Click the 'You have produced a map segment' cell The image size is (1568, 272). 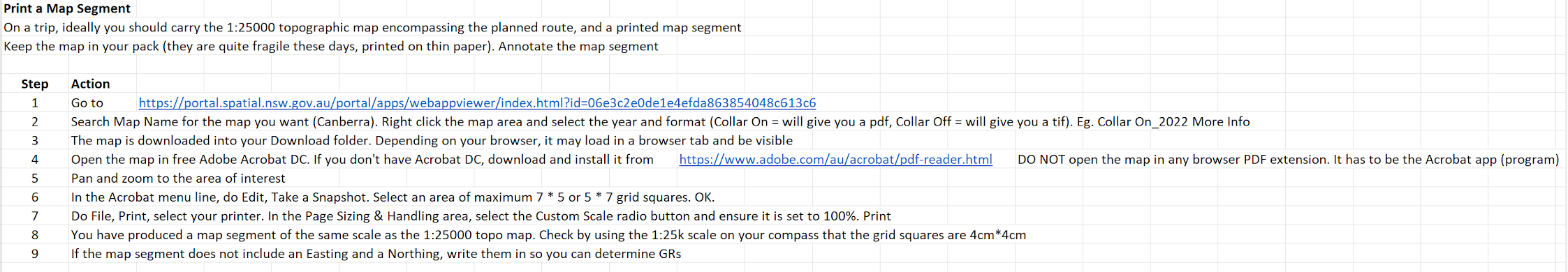point(548,234)
